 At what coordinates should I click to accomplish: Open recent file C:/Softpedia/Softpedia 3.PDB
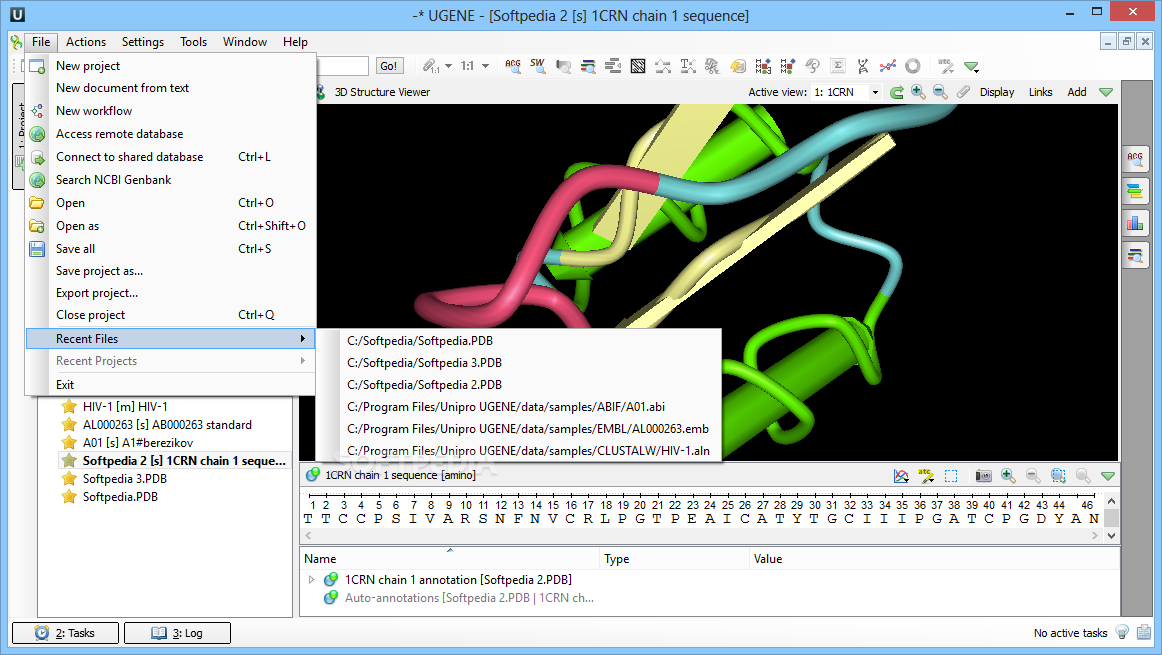(518, 362)
